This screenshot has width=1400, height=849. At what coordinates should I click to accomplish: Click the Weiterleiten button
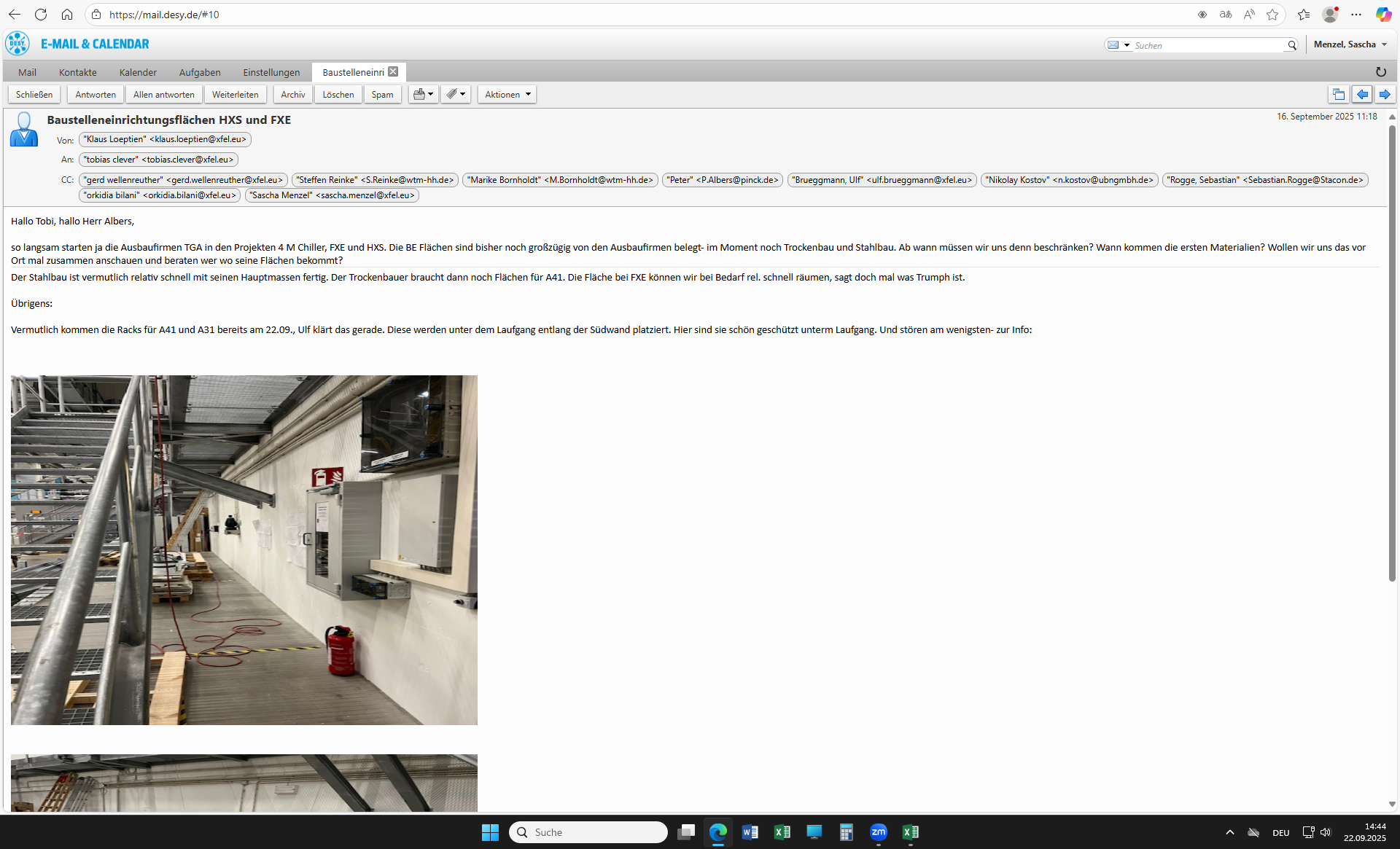coord(235,94)
